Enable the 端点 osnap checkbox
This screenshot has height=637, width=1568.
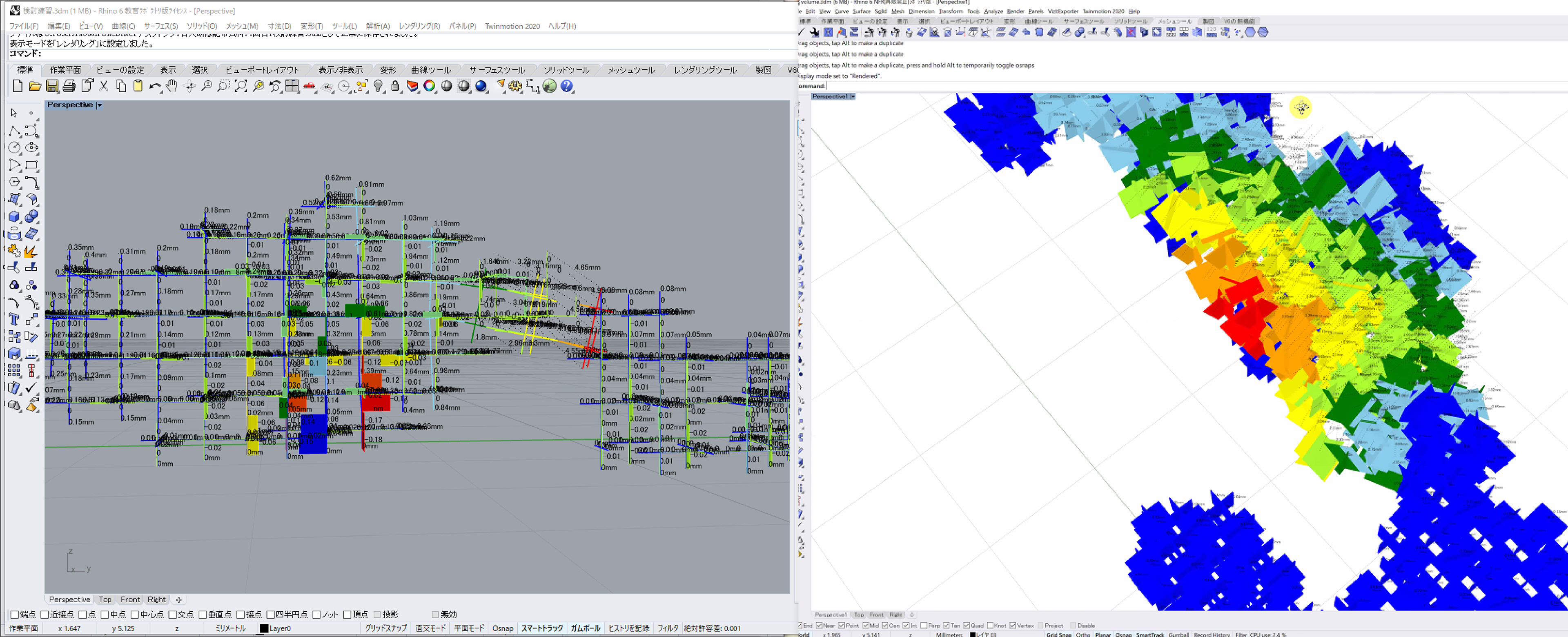[x=15, y=615]
